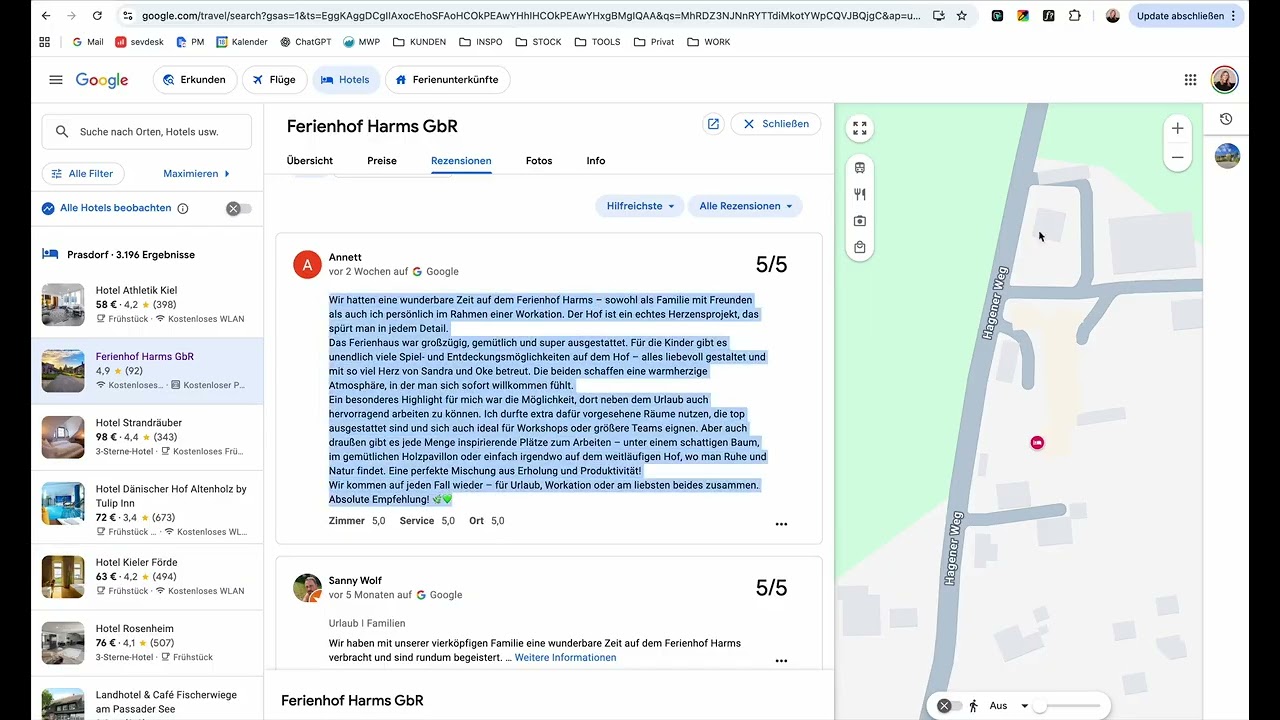
Task: Toggle the walking distance switch on the map
Action: pyautogui.click(x=950, y=706)
